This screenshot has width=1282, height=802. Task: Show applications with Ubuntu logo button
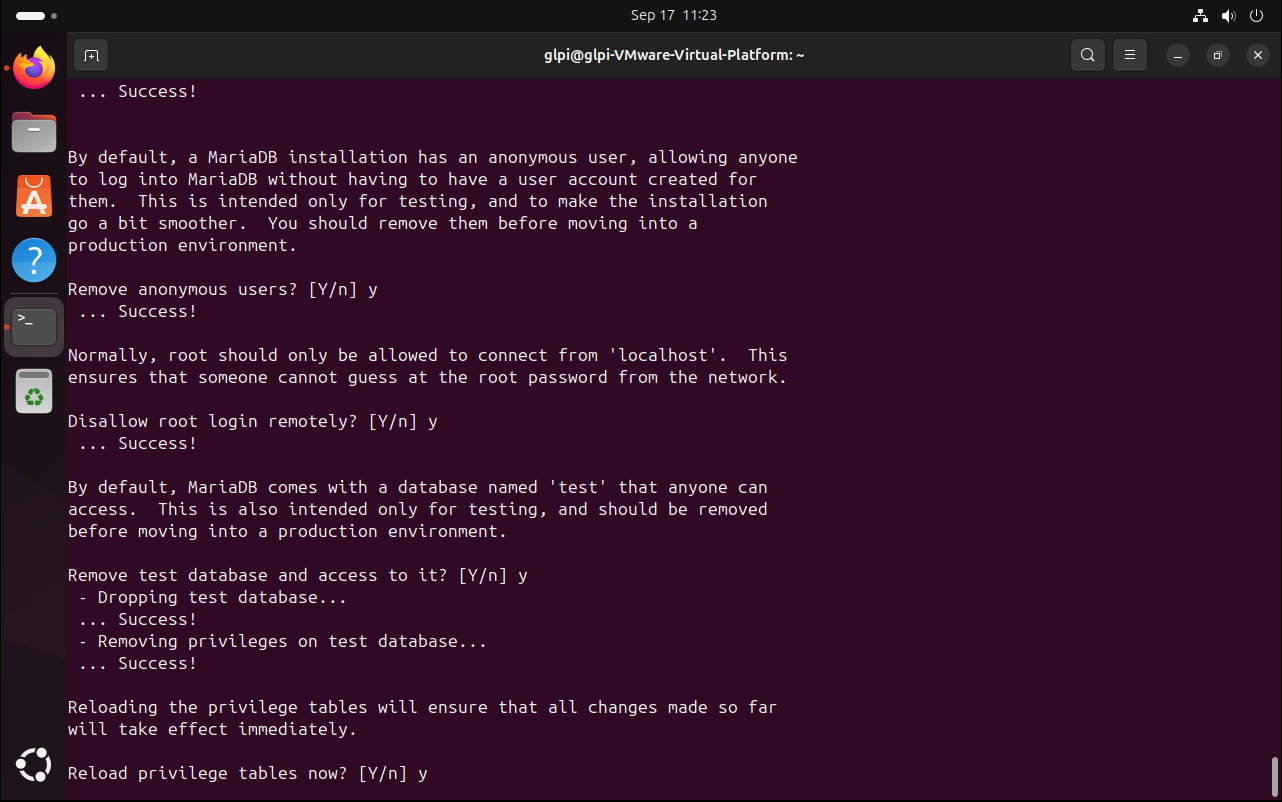(x=34, y=765)
